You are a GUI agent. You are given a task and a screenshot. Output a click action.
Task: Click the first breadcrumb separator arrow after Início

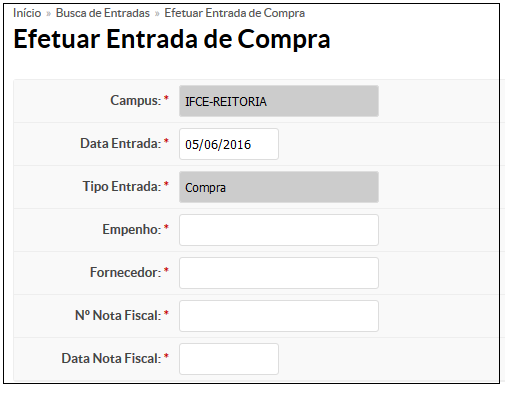[x=48, y=14]
